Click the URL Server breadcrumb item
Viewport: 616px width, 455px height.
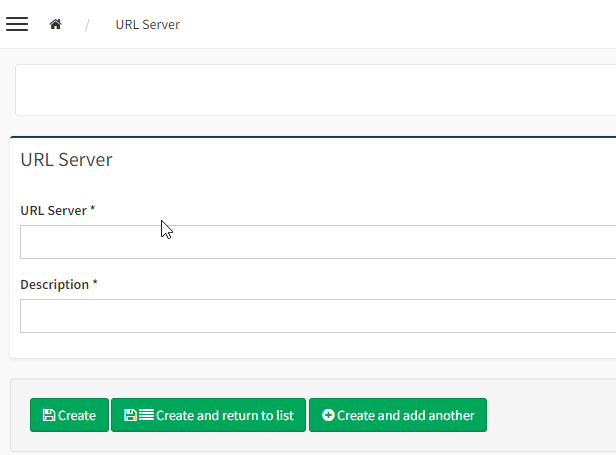[x=147, y=24]
